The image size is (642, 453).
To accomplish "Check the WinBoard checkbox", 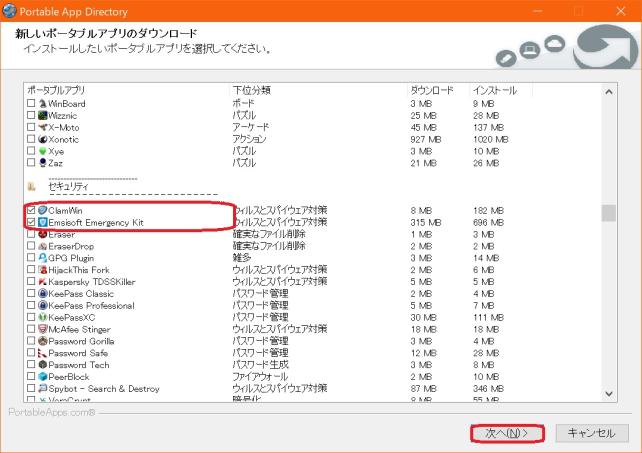I will [31, 103].
